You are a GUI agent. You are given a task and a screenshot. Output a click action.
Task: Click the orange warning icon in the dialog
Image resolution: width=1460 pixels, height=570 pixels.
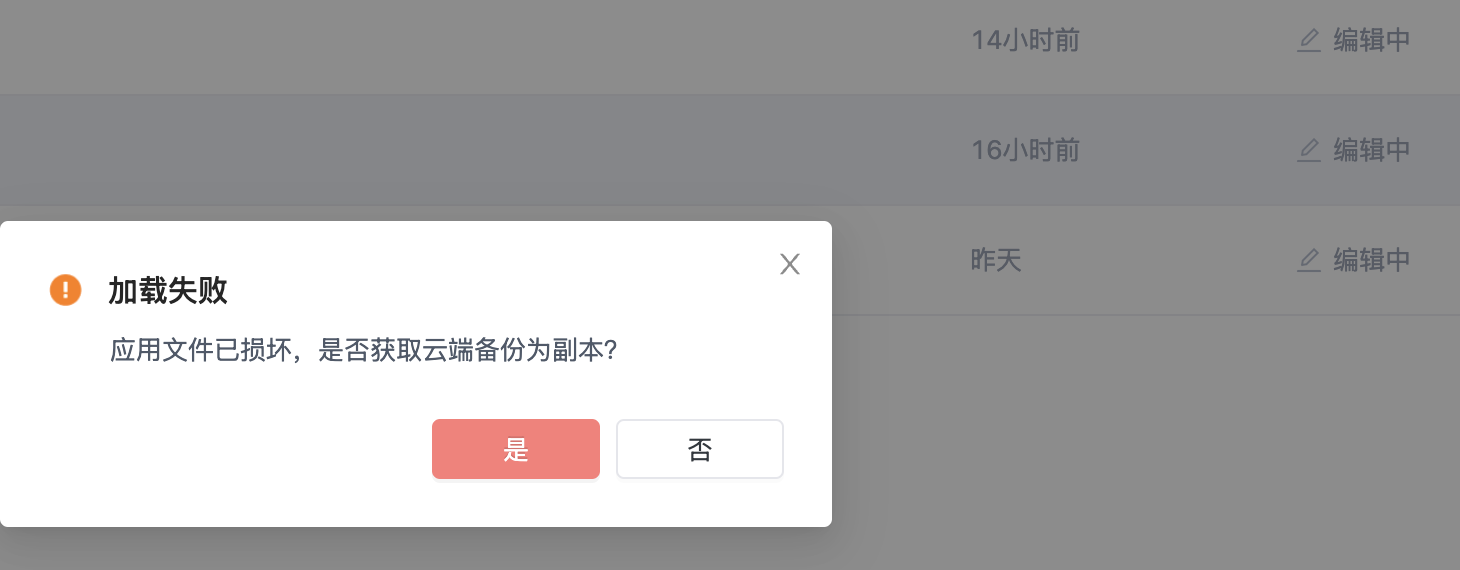66,291
